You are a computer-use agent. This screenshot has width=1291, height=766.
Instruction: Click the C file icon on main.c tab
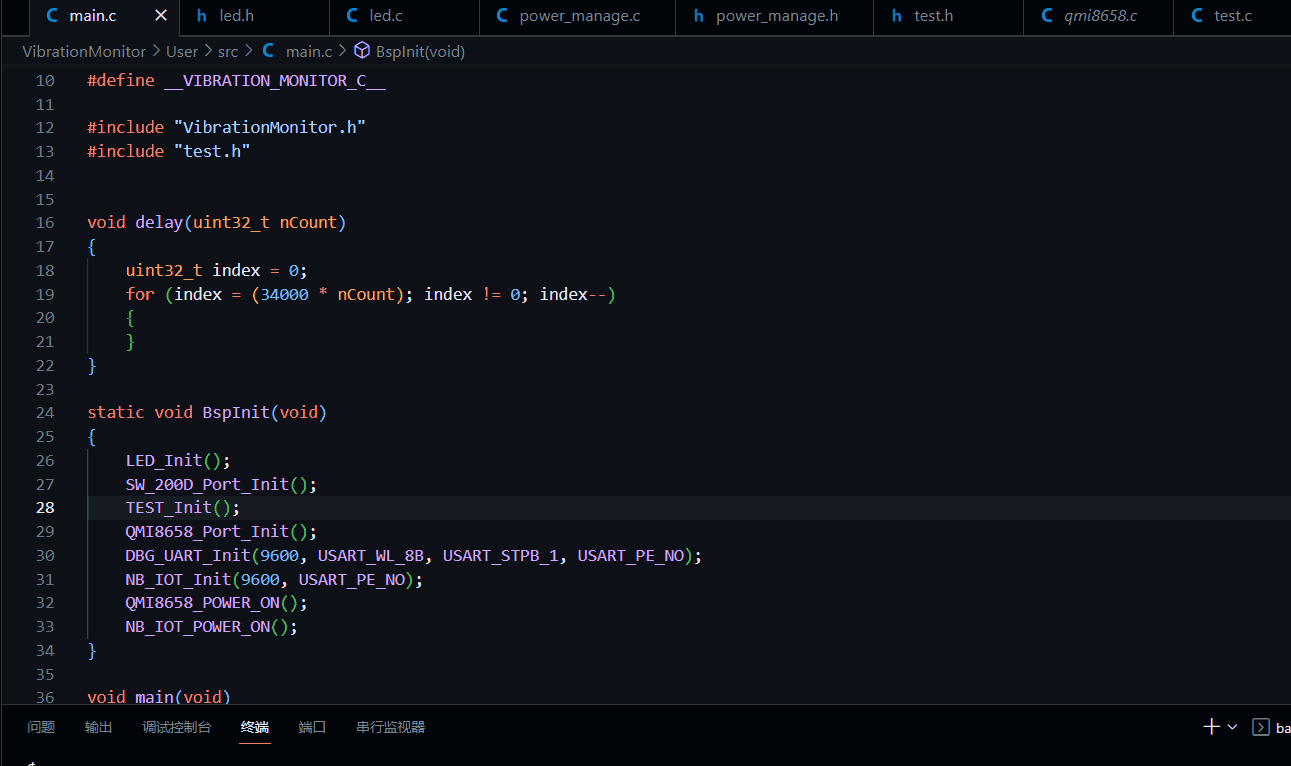tap(52, 16)
